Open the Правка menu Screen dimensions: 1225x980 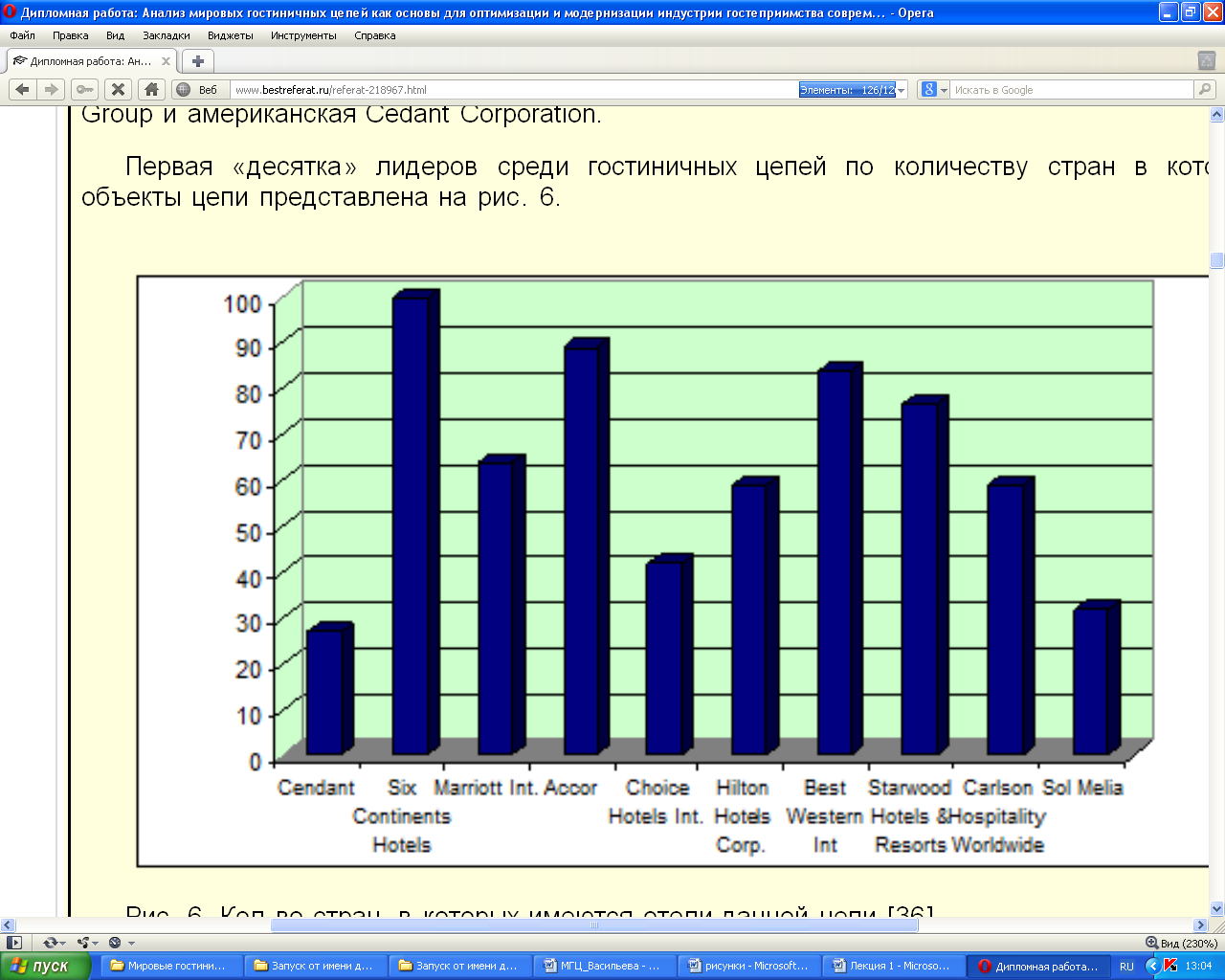[x=71, y=35]
